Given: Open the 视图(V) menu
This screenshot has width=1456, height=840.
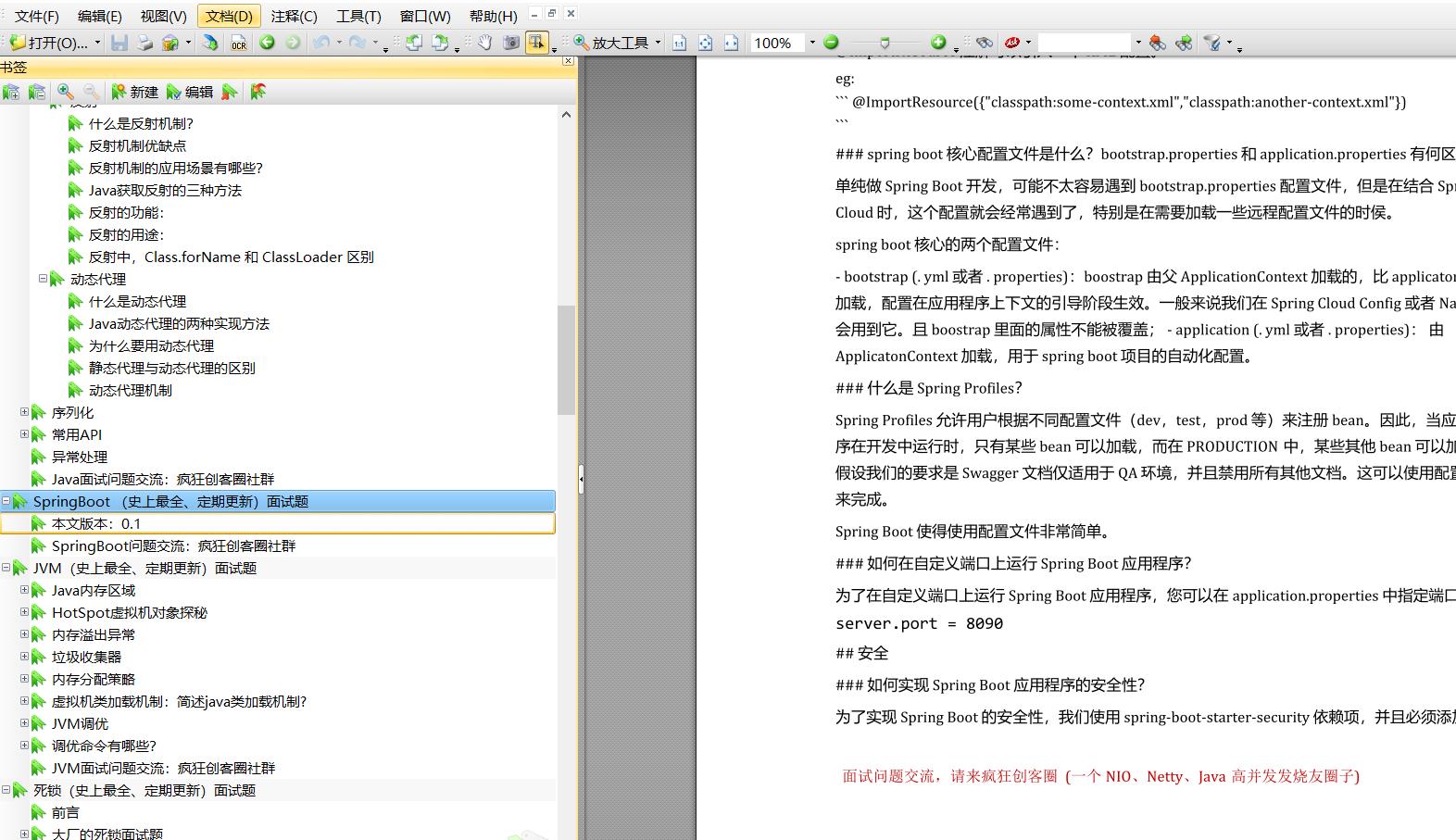Looking at the screenshot, I should point(164,16).
